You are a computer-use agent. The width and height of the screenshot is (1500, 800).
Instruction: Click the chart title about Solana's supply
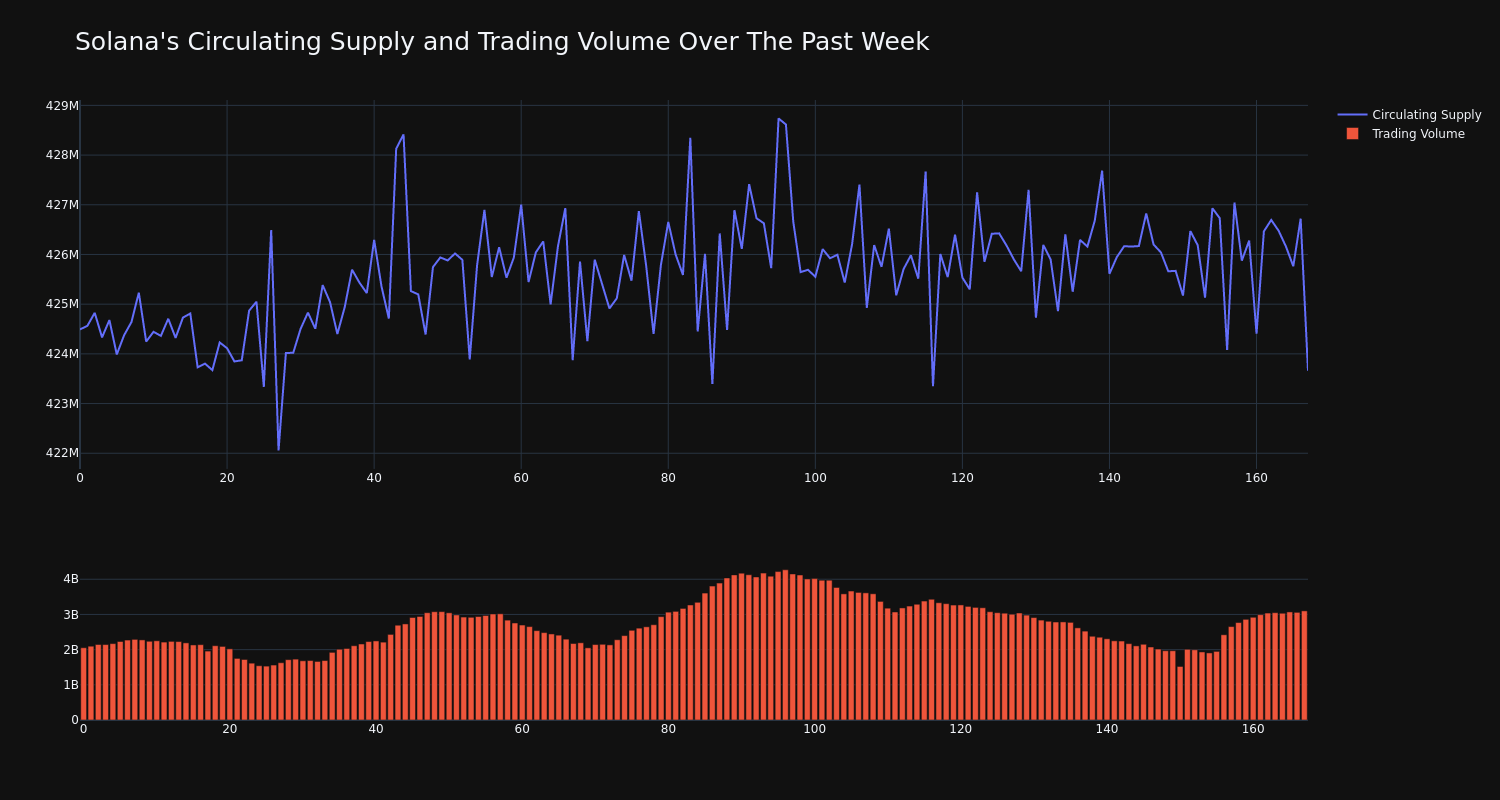click(x=502, y=42)
